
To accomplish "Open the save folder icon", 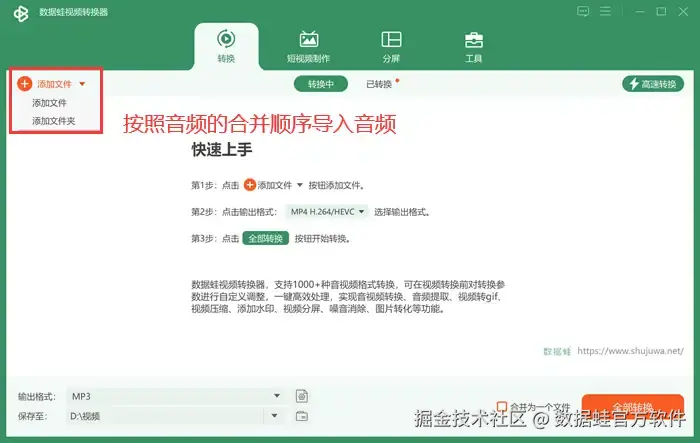I will point(302,416).
